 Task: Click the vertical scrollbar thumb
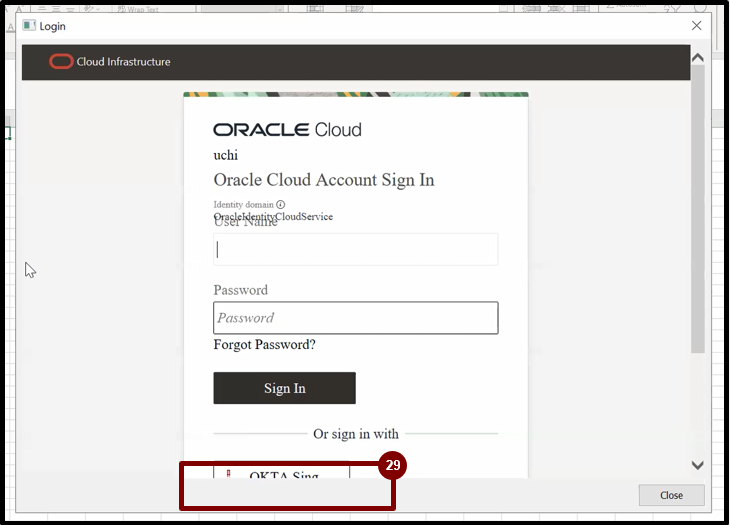pyautogui.click(x=697, y=210)
